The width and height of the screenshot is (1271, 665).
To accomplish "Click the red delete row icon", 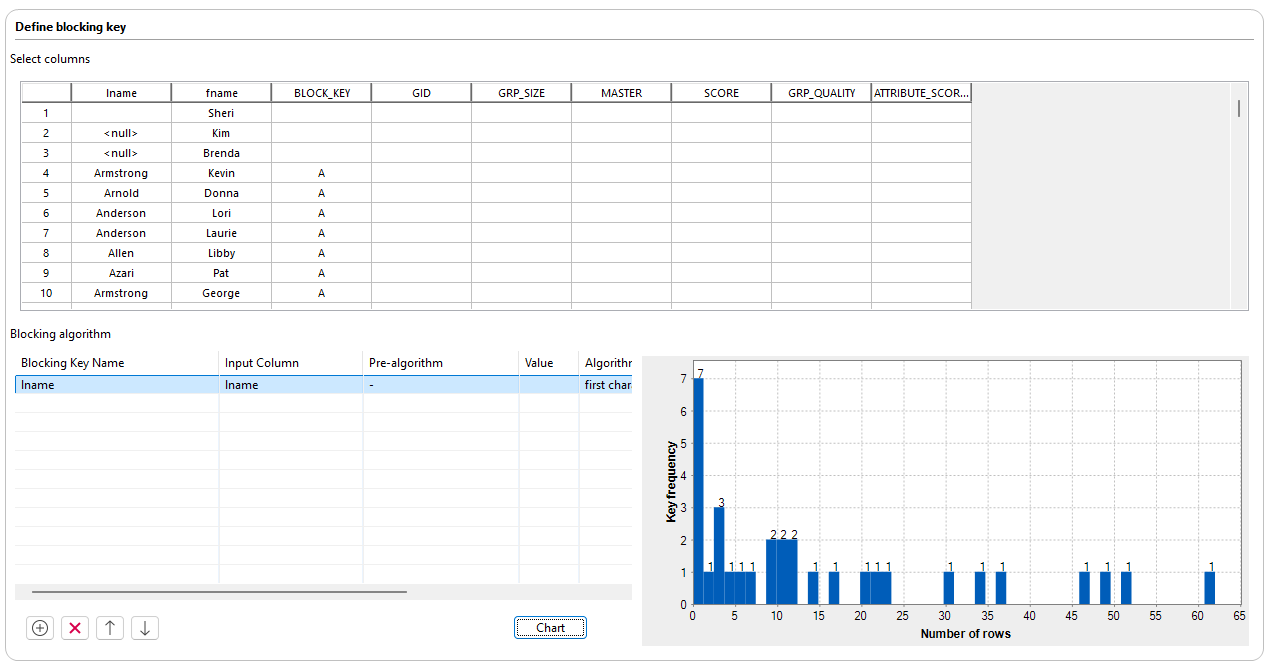I will [x=75, y=628].
